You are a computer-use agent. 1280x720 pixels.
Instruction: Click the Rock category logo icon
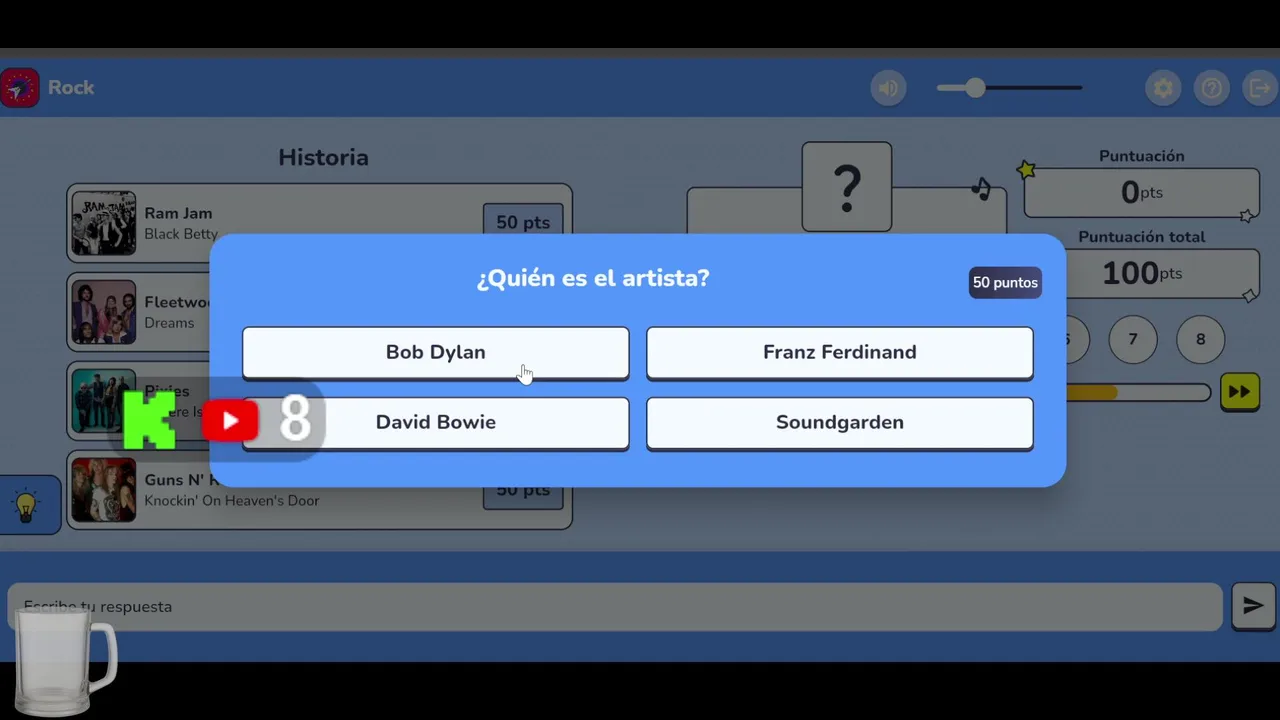(x=19, y=88)
